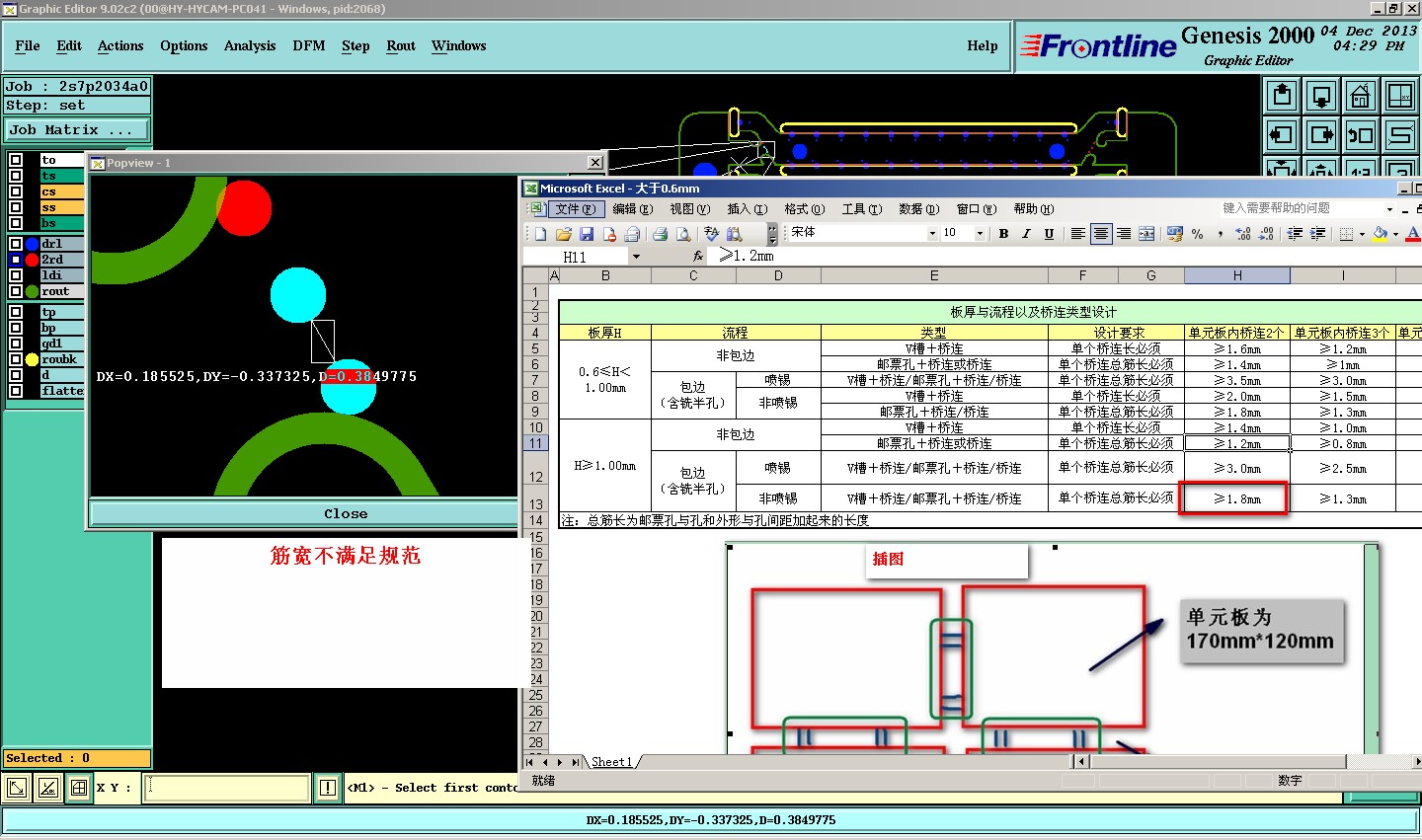
Task: Click the blue color swatch of drl layer
Action: point(32,244)
